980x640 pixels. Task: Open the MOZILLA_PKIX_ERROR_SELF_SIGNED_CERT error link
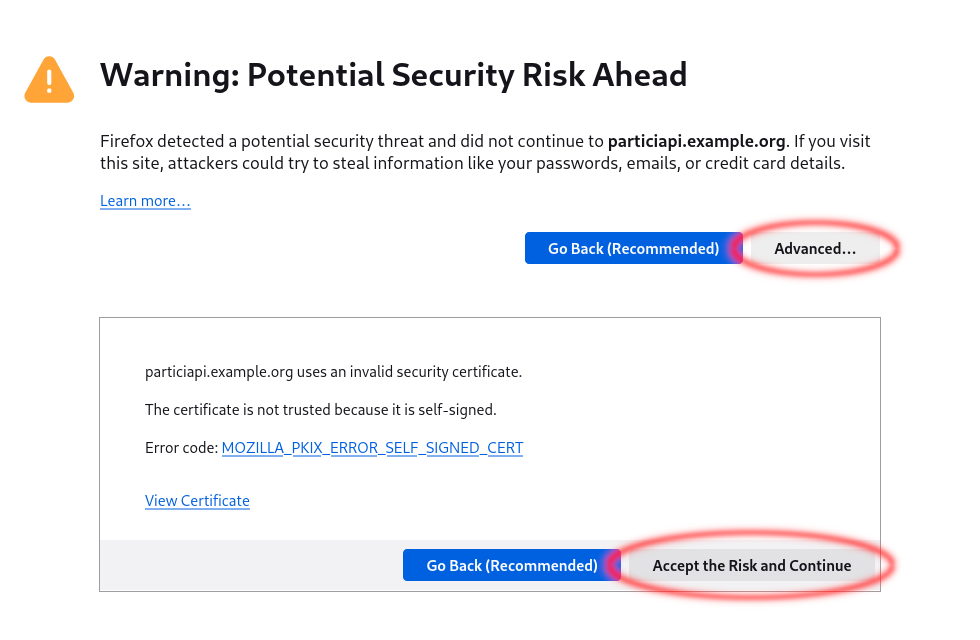372,447
